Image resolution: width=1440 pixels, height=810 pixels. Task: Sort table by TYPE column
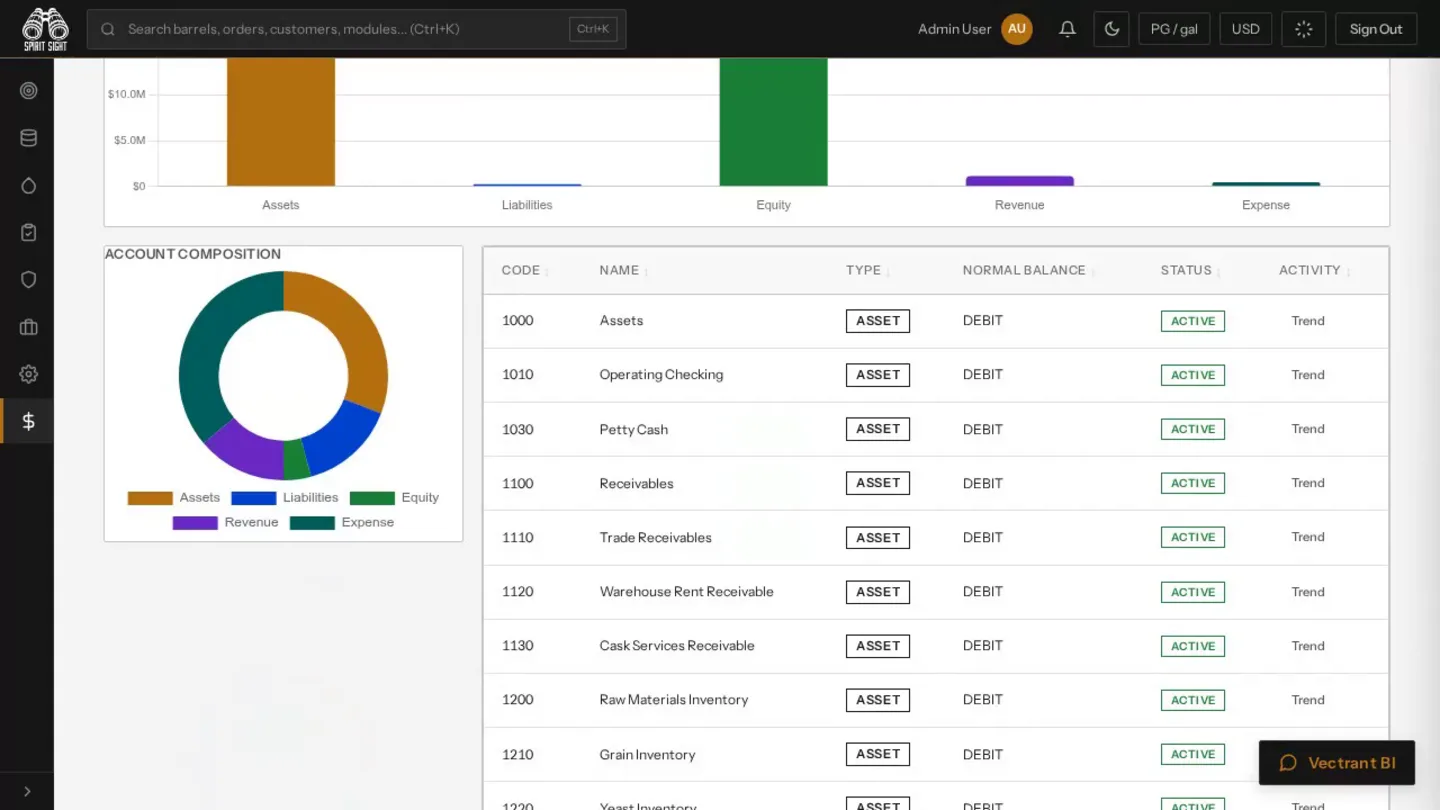coord(868,270)
